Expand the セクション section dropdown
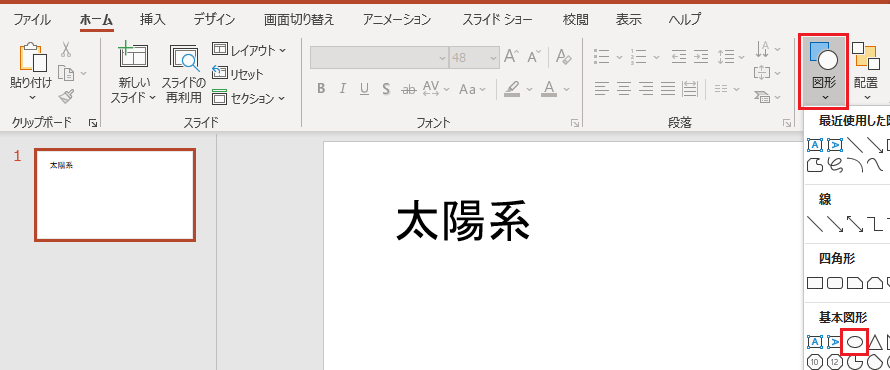Image resolution: width=890 pixels, height=370 pixels. pos(282,98)
